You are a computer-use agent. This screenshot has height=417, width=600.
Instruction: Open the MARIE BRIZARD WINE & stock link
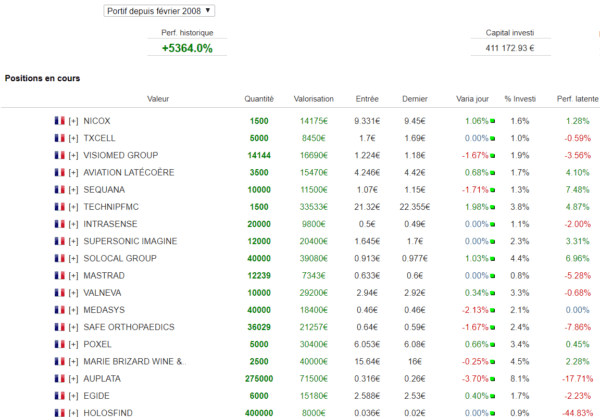point(133,362)
